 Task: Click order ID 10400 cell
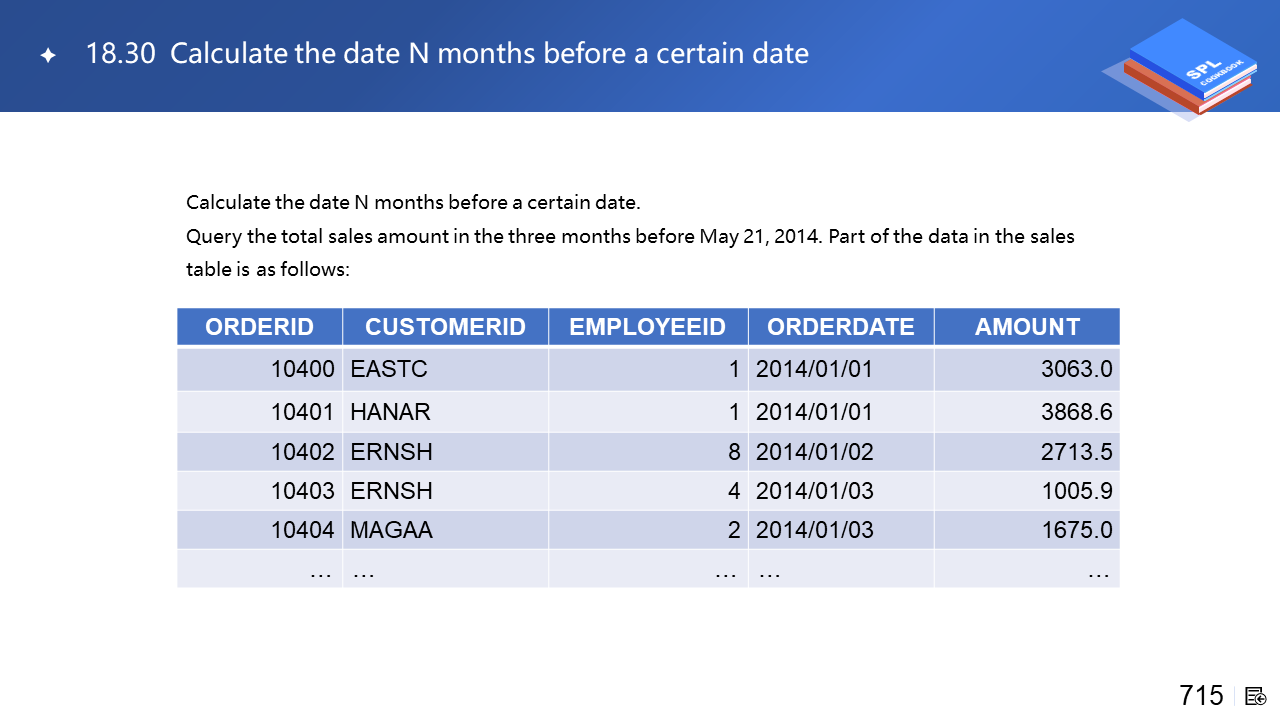(x=302, y=369)
